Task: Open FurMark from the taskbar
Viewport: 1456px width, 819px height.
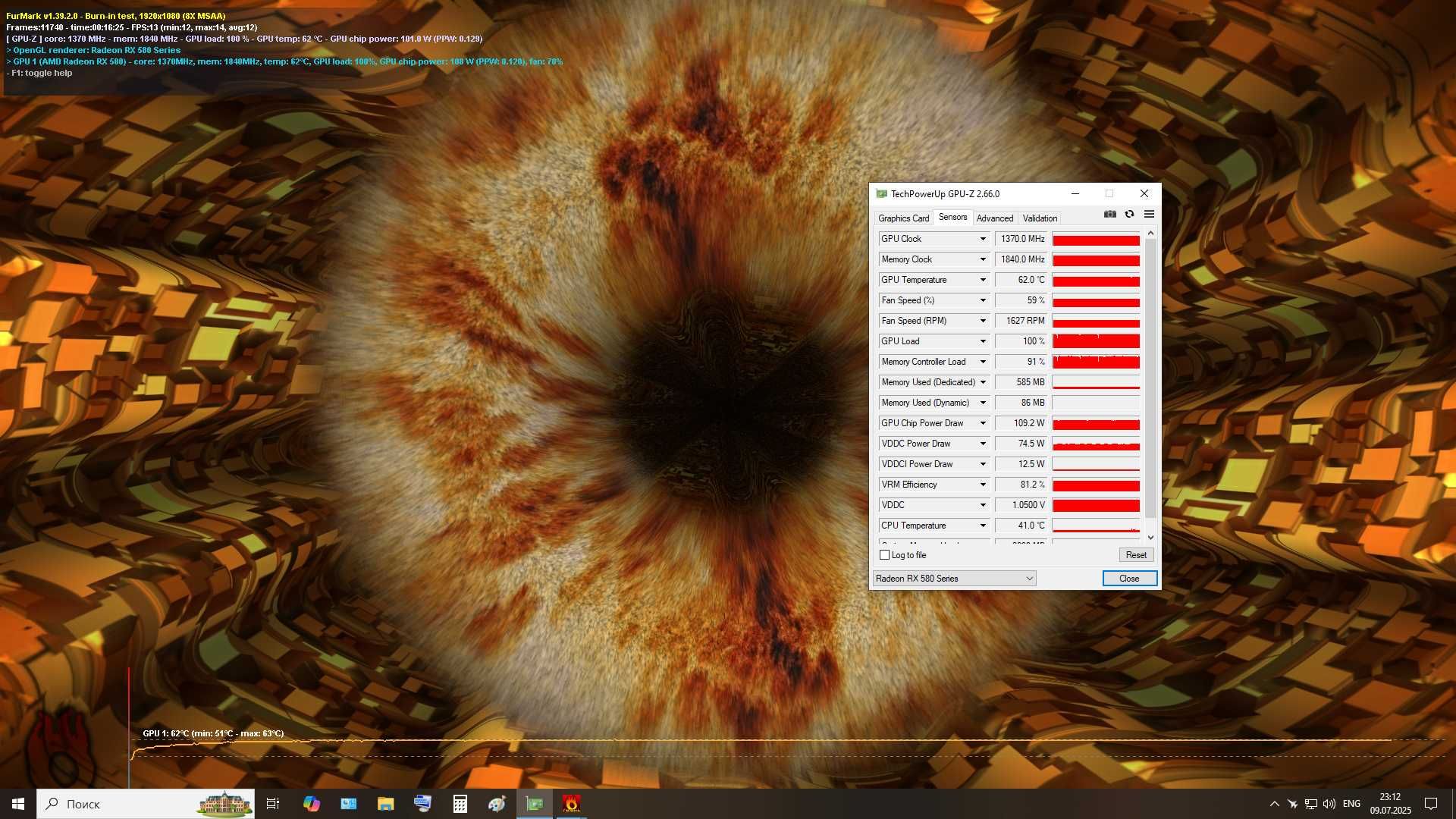Action: (572, 804)
